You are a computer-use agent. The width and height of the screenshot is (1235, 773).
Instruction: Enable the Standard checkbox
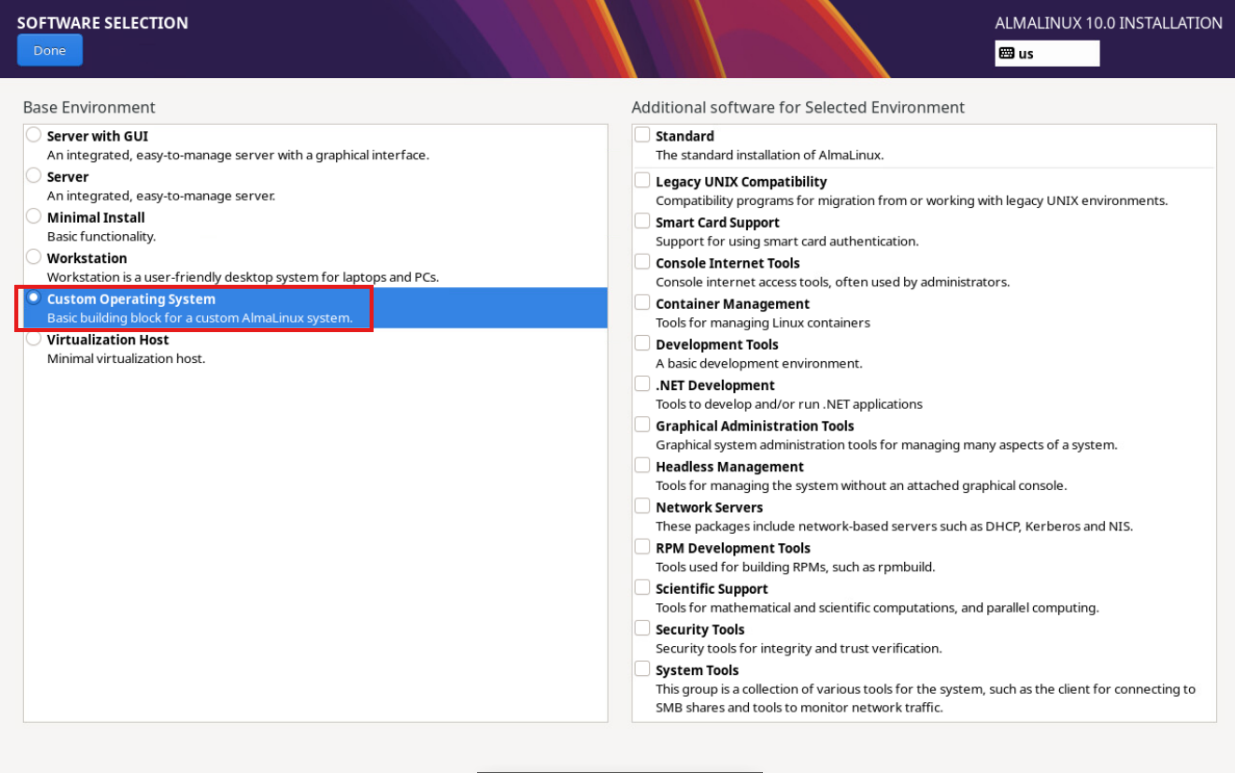click(x=642, y=135)
